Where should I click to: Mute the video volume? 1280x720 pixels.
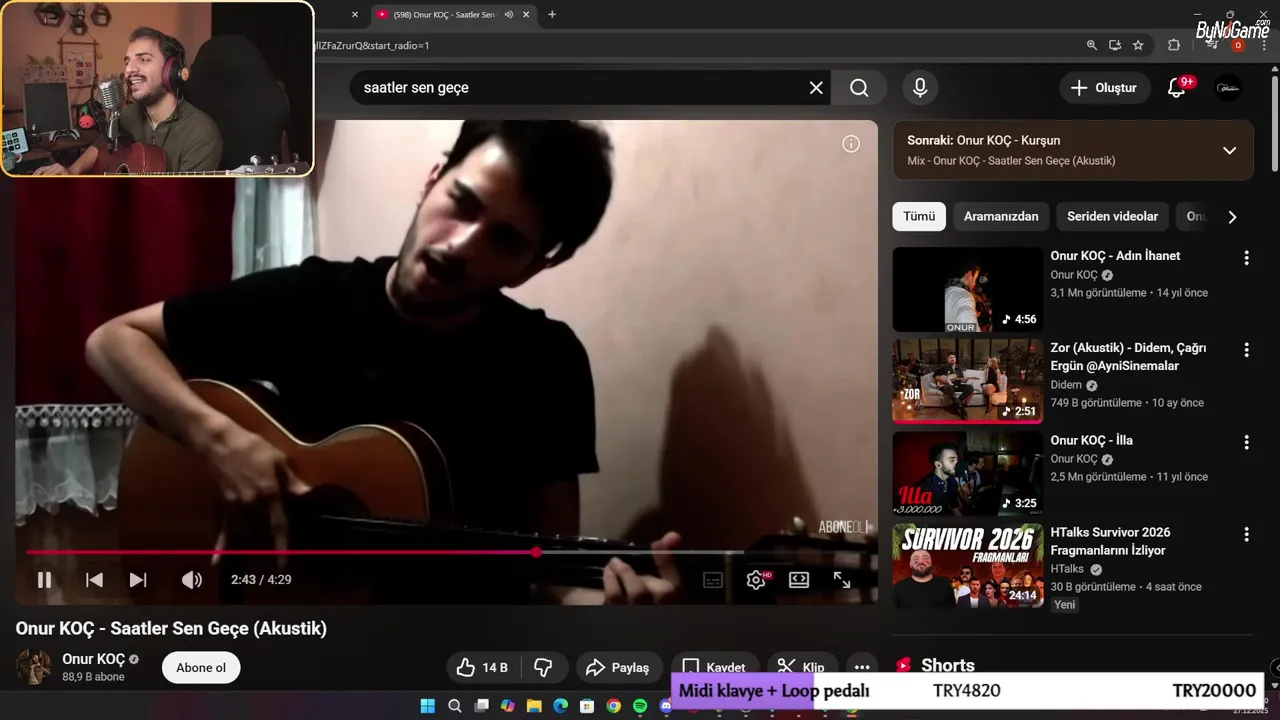click(191, 580)
